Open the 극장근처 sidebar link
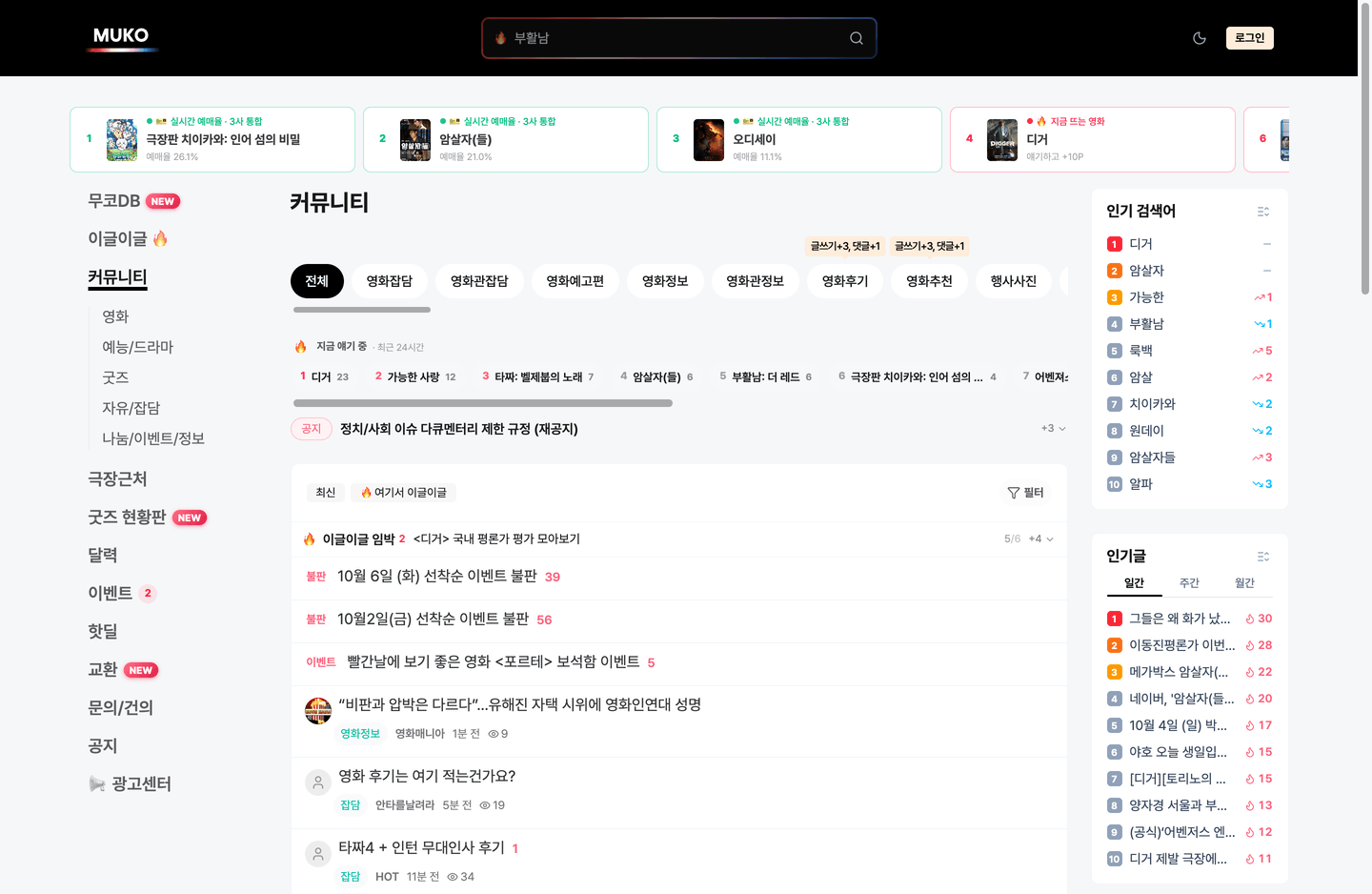Screen dimensions: 1372x894 117,478
